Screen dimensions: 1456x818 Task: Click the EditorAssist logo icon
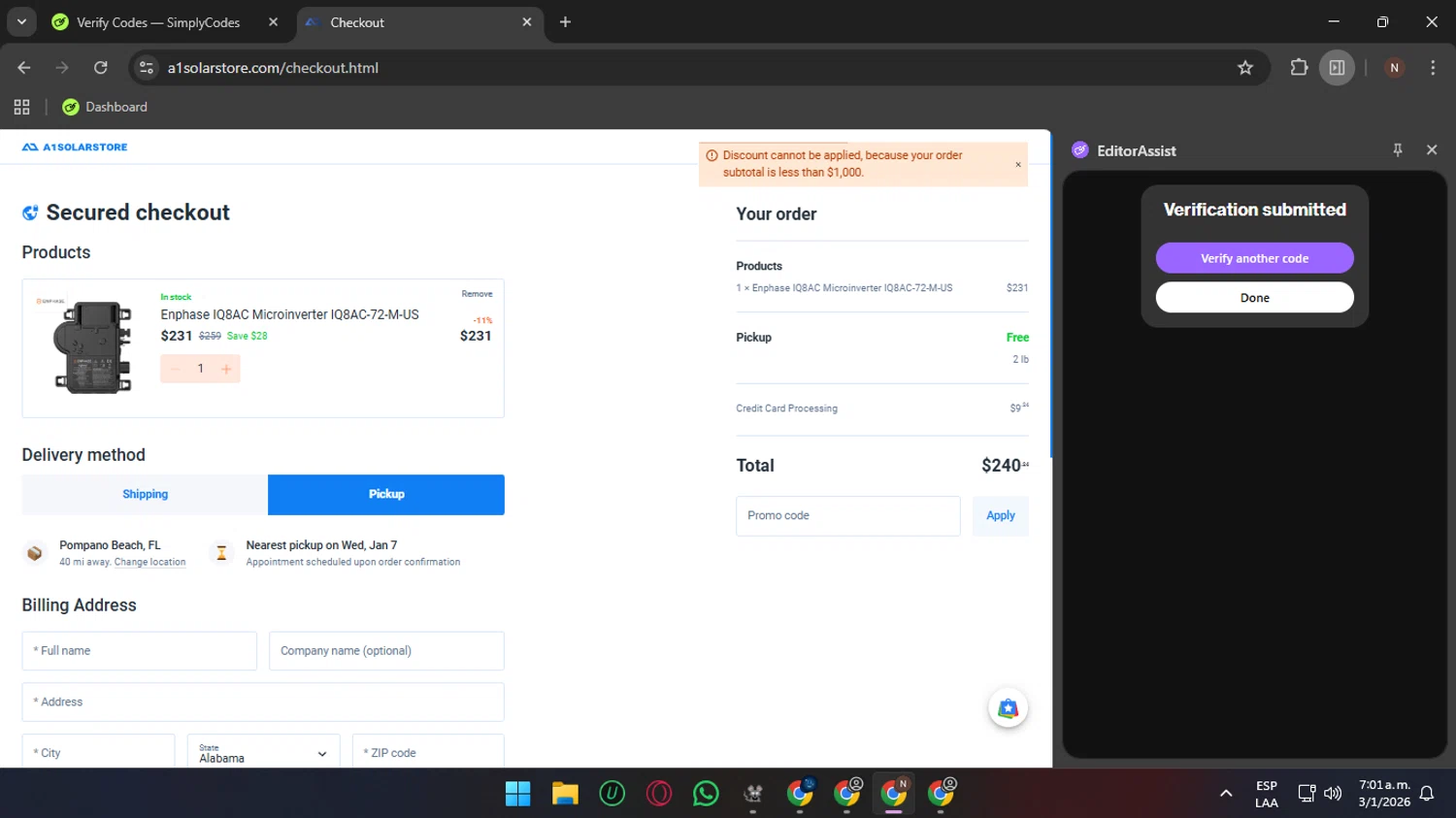pyautogui.click(x=1080, y=150)
